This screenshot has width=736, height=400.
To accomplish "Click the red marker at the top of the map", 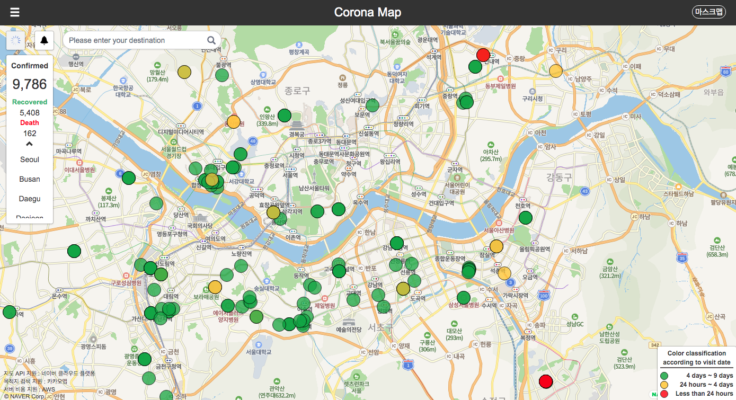I will [x=483, y=55].
